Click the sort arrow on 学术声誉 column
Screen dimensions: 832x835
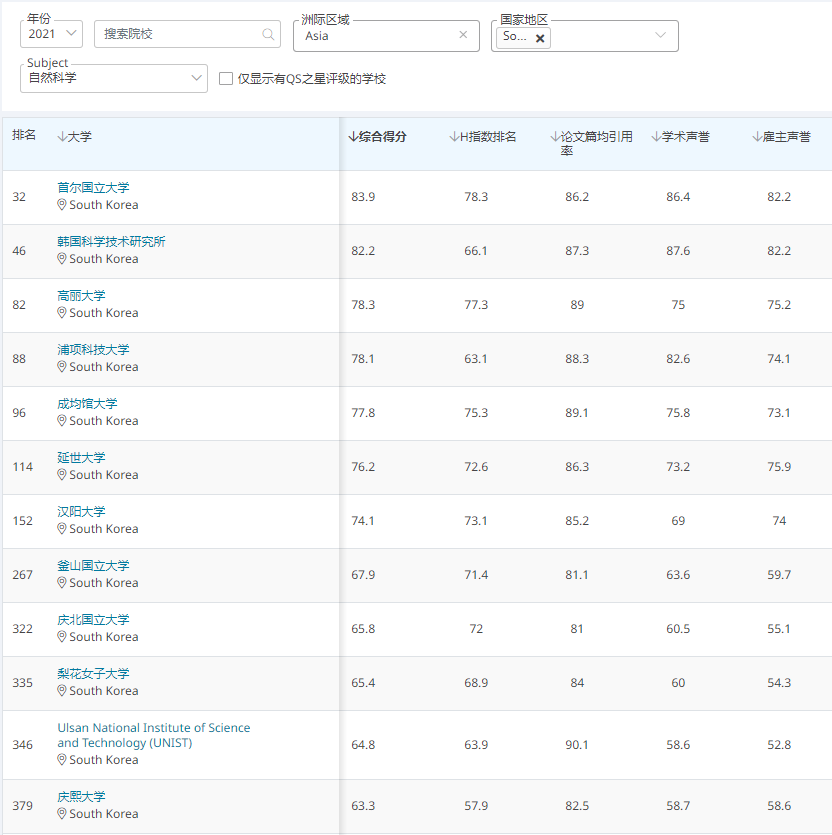tap(653, 136)
